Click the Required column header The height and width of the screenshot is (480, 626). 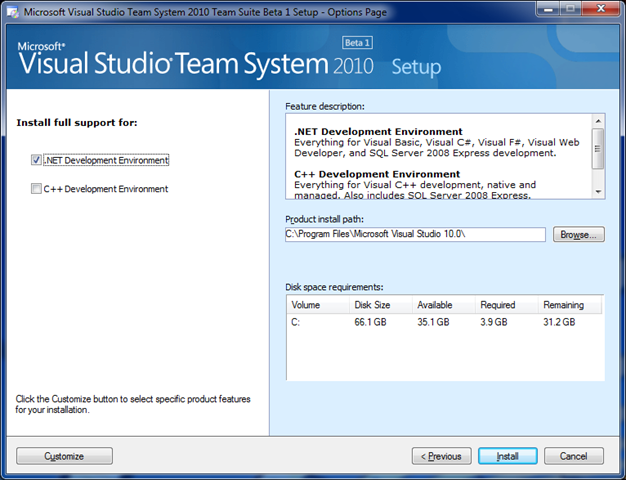[x=507, y=305]
